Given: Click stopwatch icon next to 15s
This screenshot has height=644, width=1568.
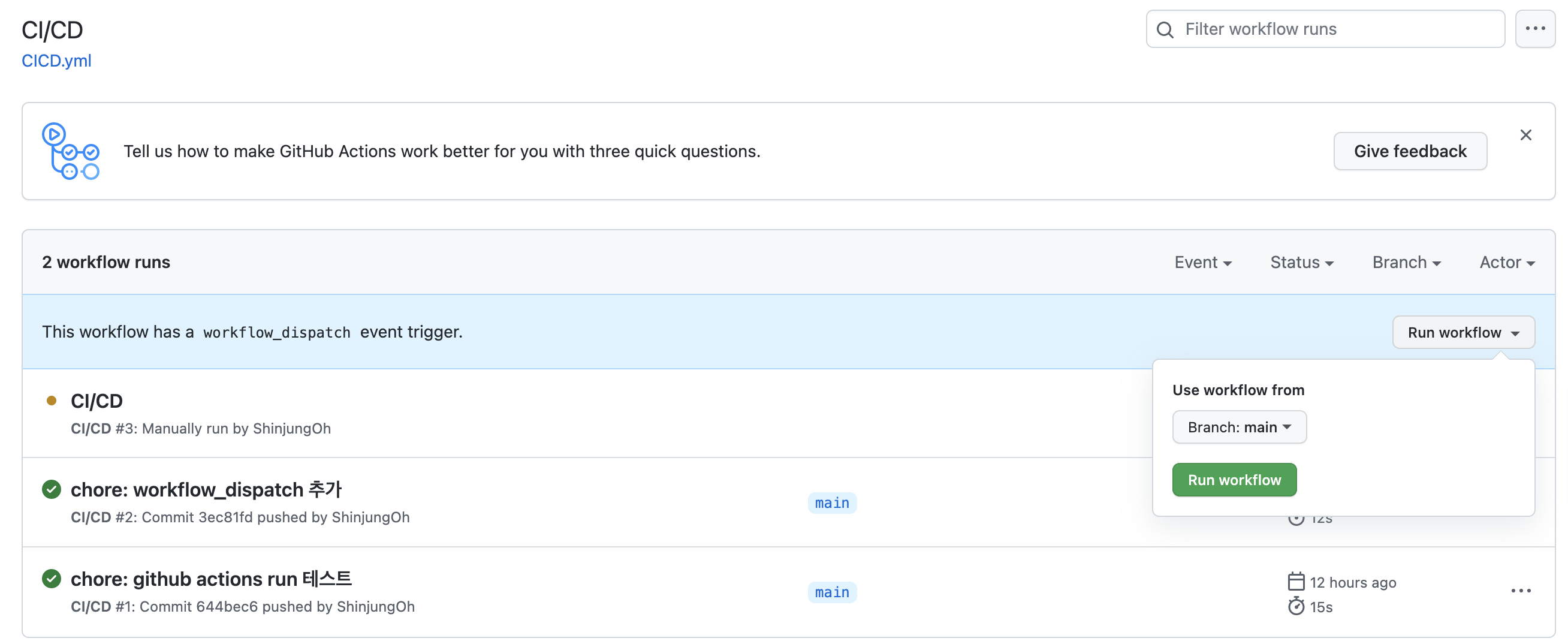Looking at the screenshot, I should point(1296,607).
